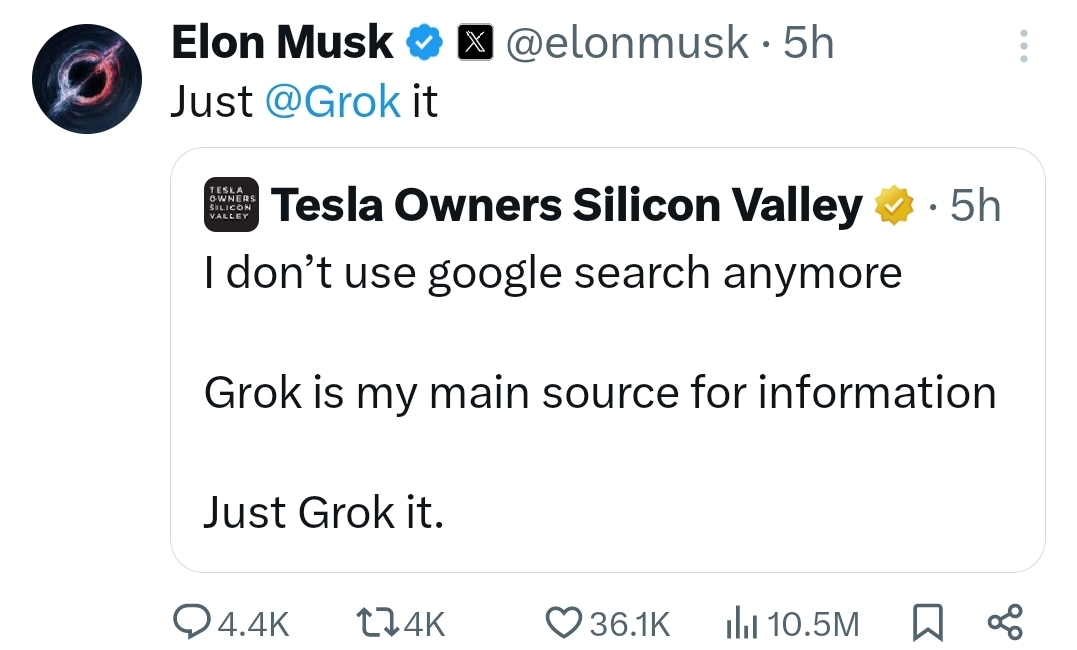The height and width of the screenshot is (650, 1077).
Task: Click the gold verified badge
Action: point(894,205)
